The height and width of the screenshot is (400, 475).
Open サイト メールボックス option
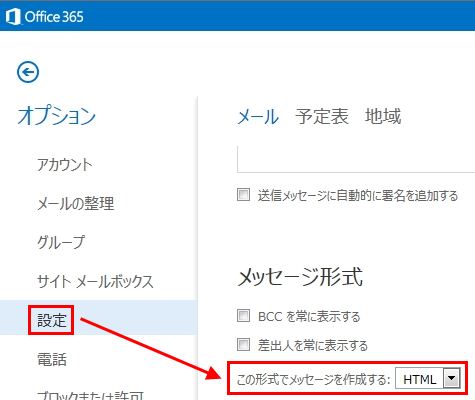(95, 281)
